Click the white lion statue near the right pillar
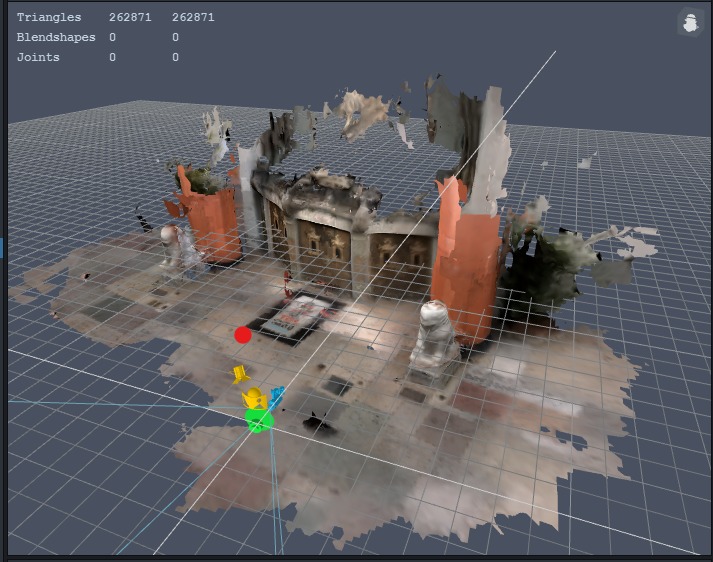This screenshot has width=713, height=562. click(434, 334)
